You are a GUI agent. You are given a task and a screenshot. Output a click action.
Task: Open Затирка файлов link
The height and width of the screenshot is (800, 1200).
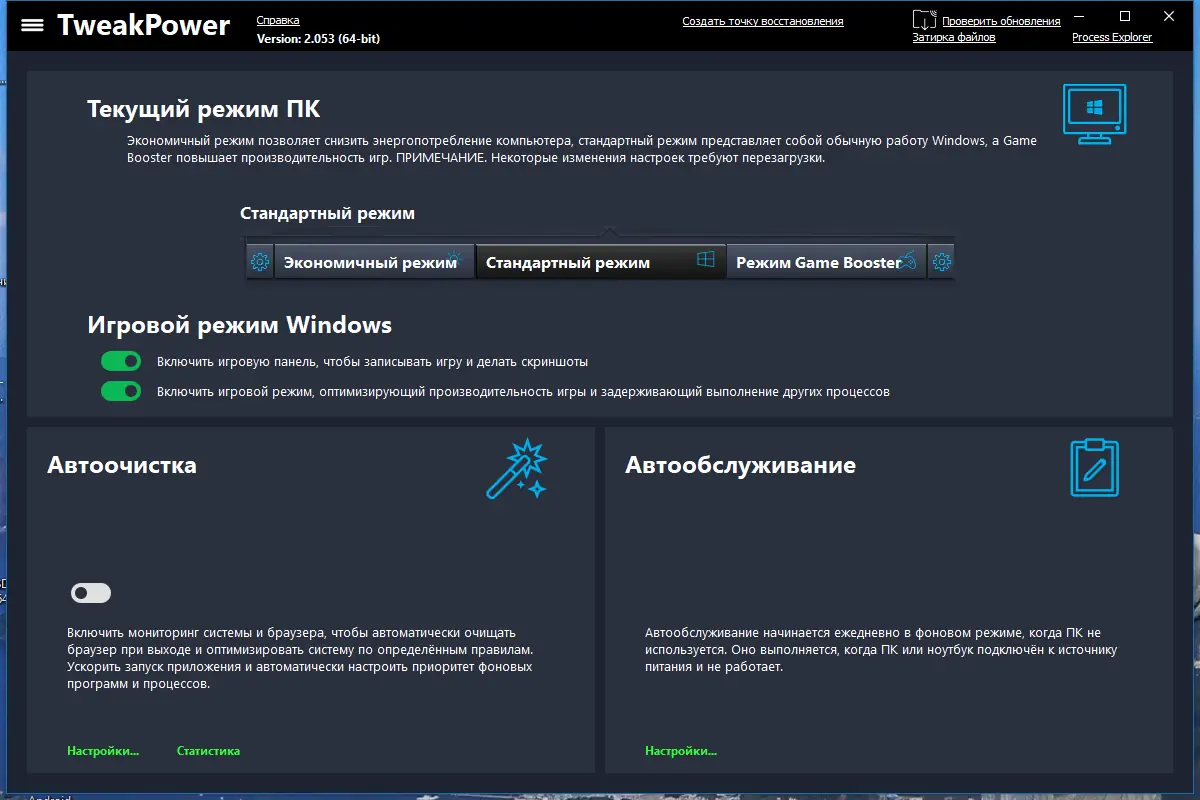click(x=954, y=37)
